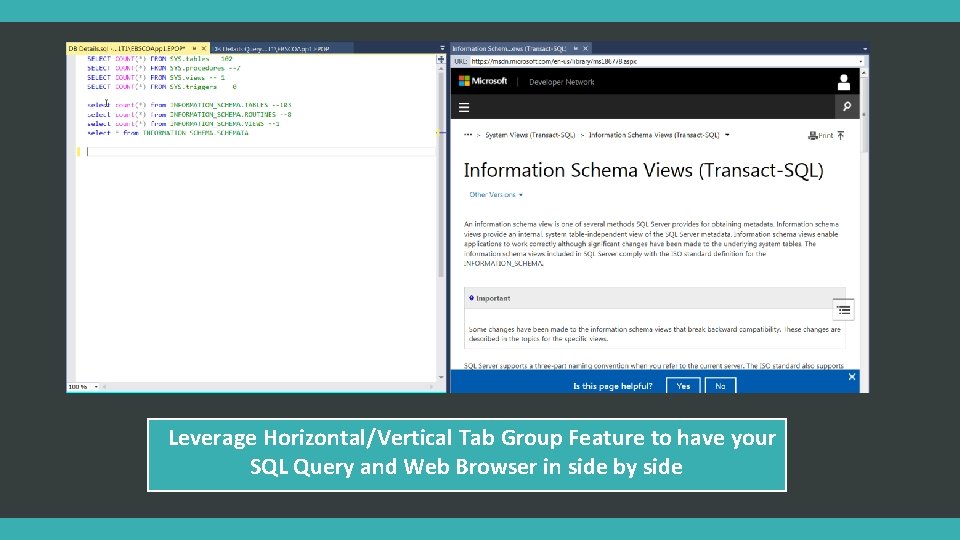Answer No to page helpful prompt

tap(720, 386)
